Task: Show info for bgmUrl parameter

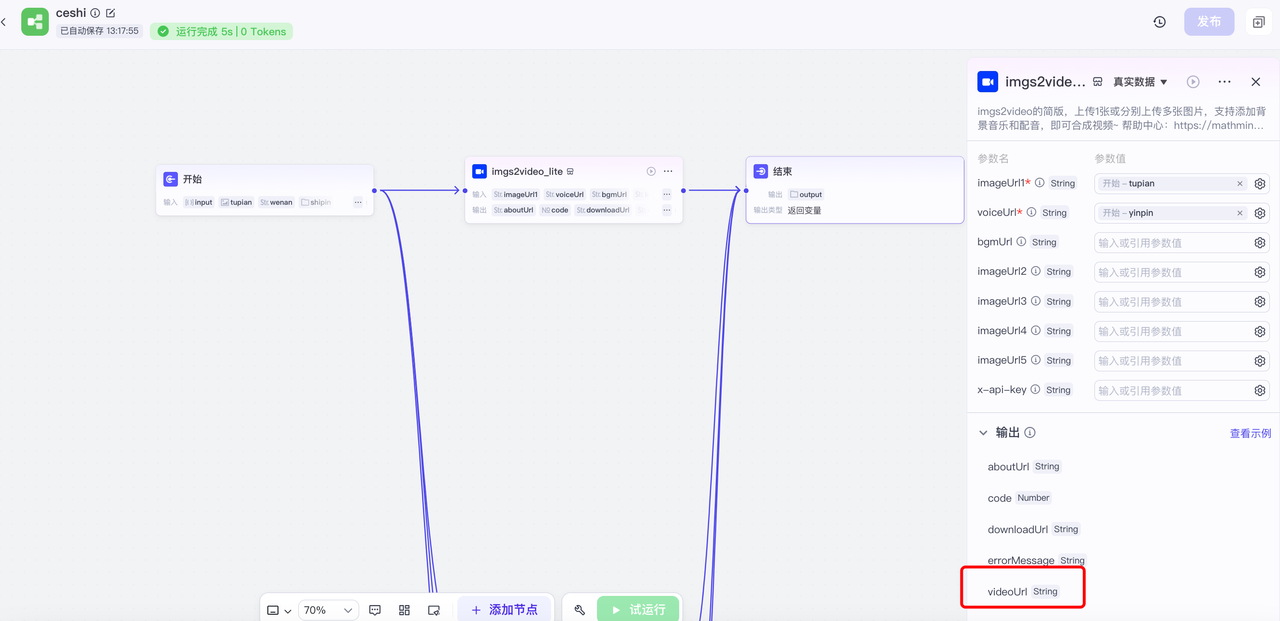Action: (x=1021, y=242)
